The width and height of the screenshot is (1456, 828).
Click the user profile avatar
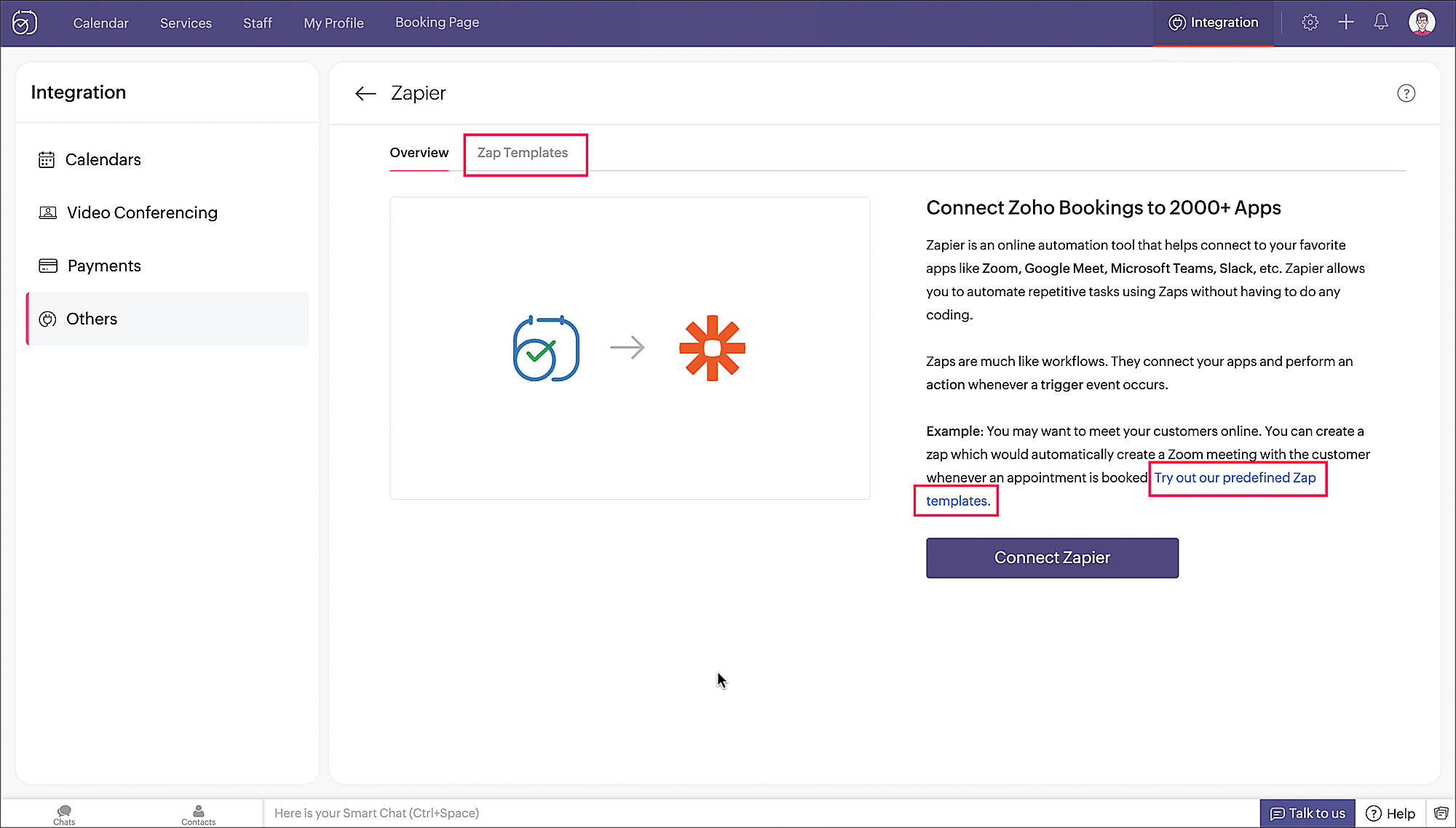pyautogui.click(x=1421, y=23)
